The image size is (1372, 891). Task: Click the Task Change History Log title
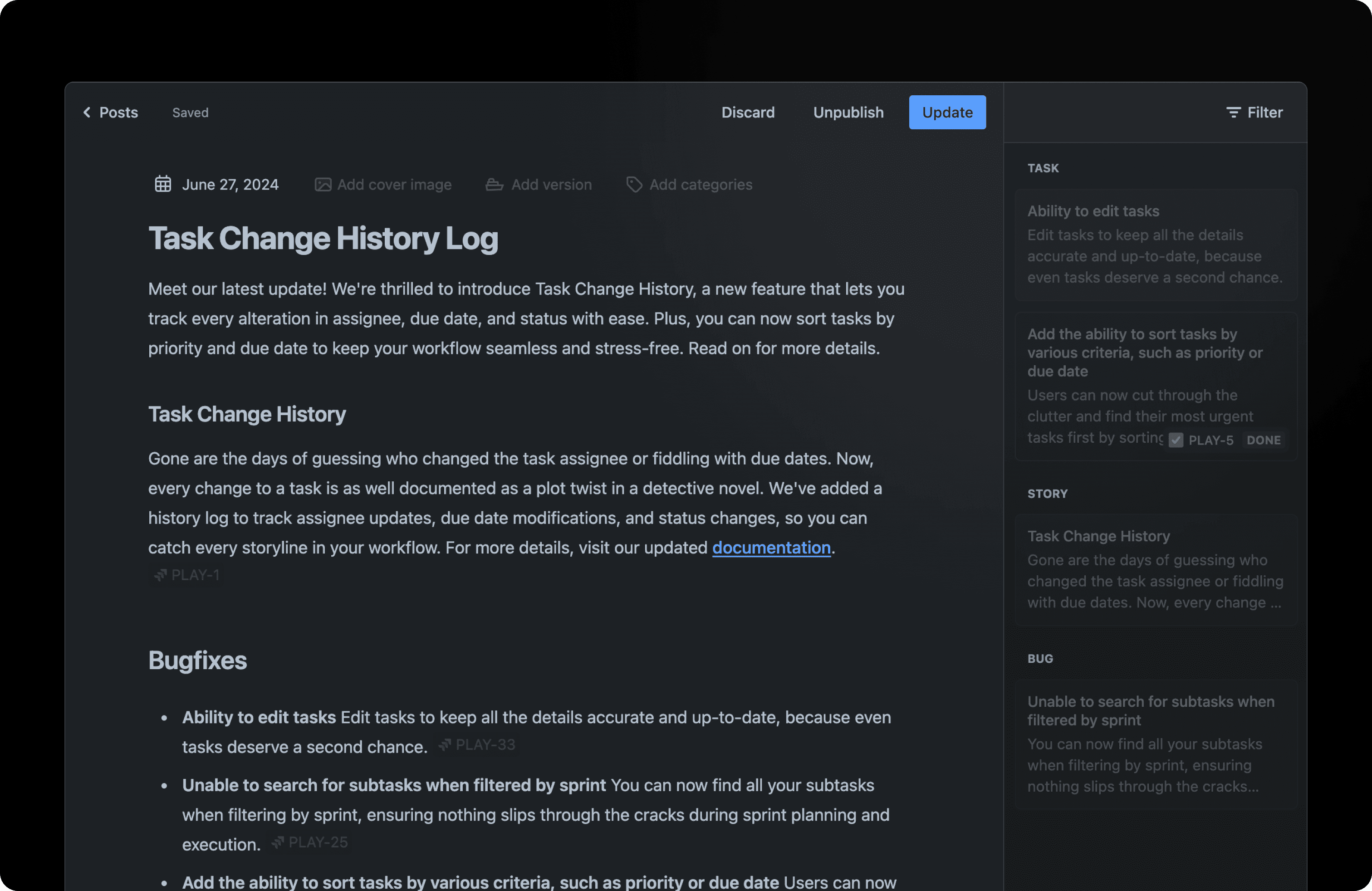tap(323, 238)
